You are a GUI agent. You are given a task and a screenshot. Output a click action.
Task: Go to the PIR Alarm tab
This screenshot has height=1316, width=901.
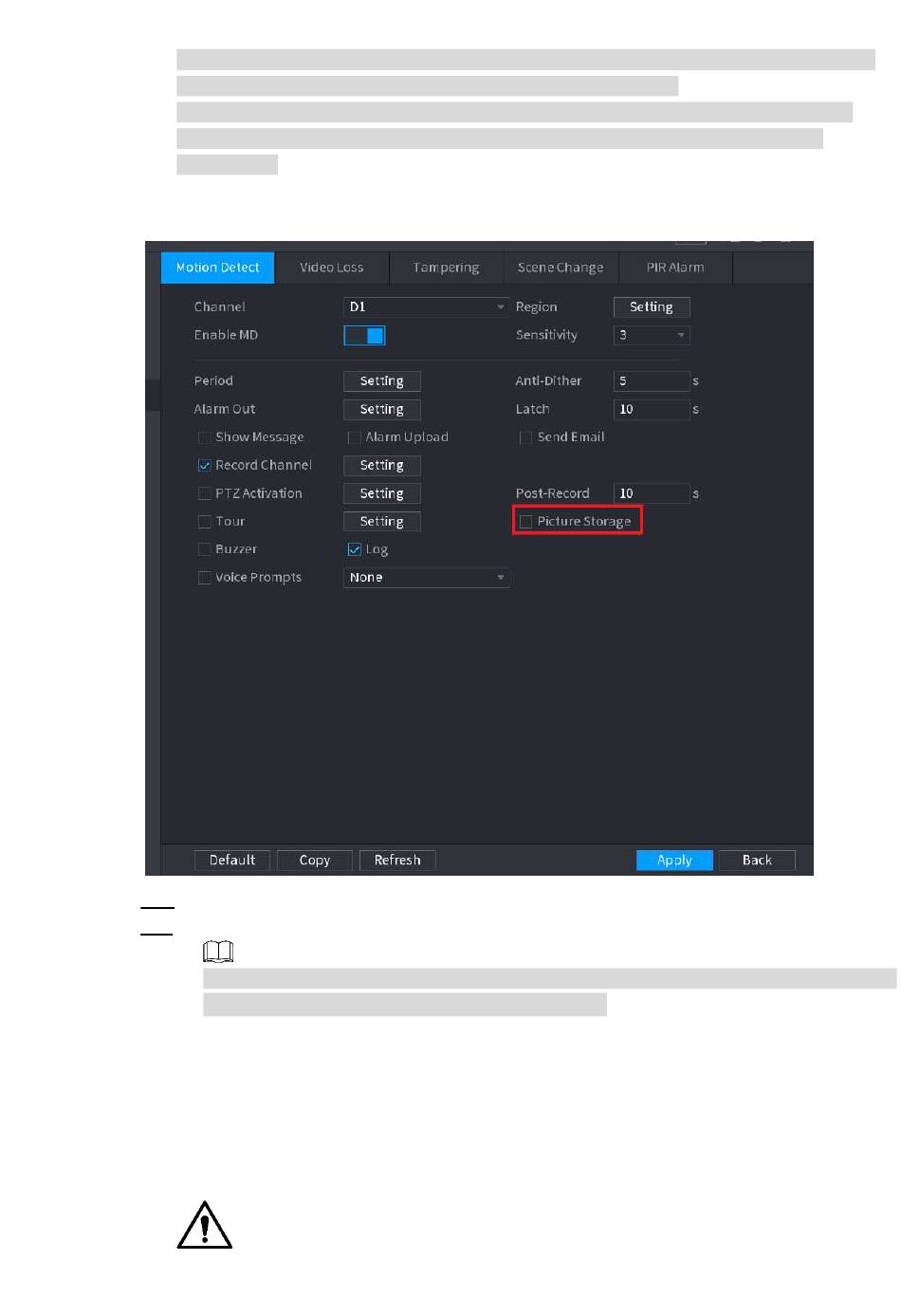[675, 268]
